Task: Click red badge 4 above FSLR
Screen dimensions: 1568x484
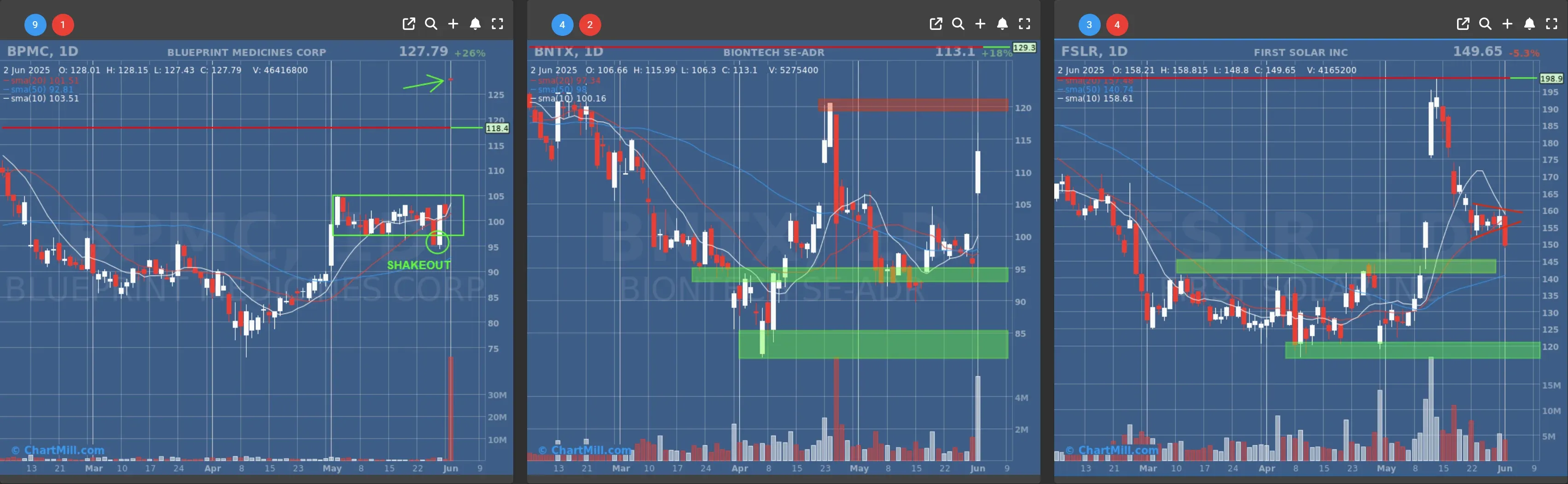Action: [1117, 25]
